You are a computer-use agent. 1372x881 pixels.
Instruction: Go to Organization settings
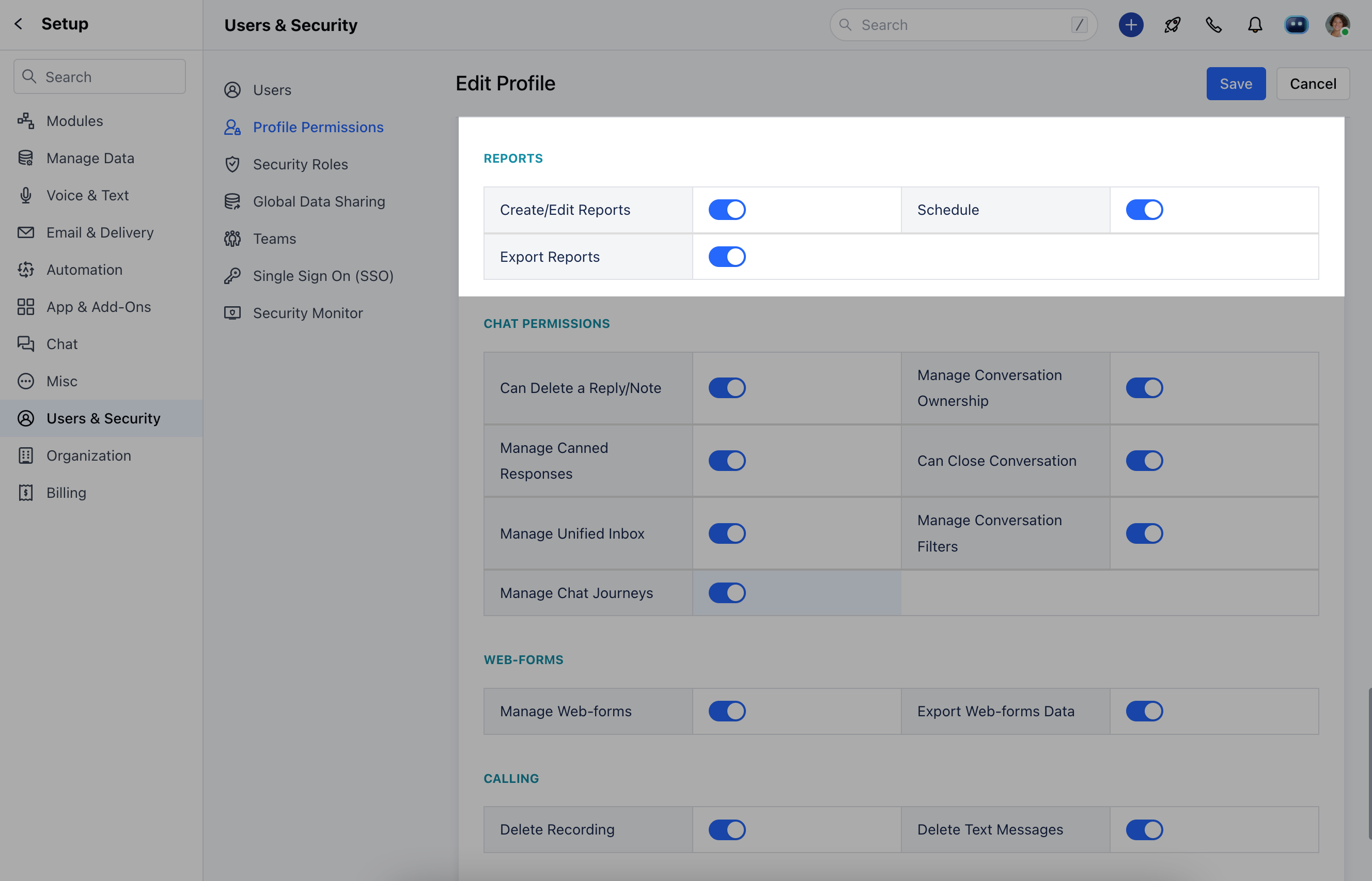(x=89, y=455)
